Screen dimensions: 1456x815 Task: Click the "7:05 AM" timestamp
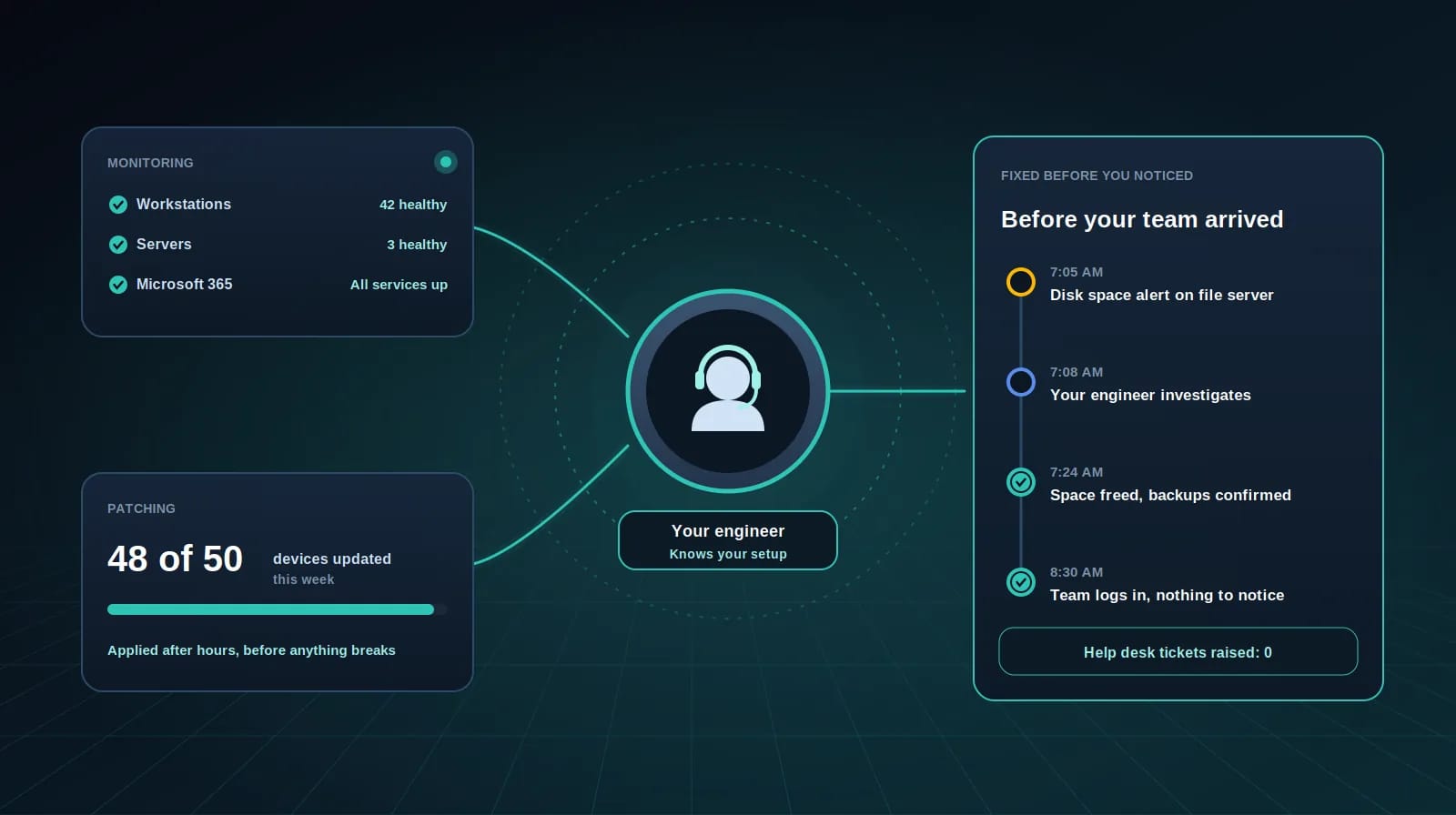pos(1077,272)
